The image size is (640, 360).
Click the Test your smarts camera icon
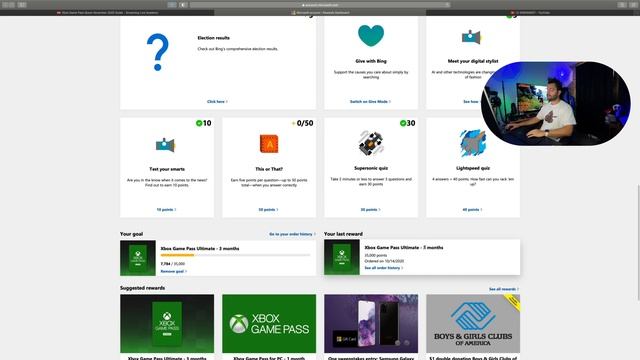165,144
